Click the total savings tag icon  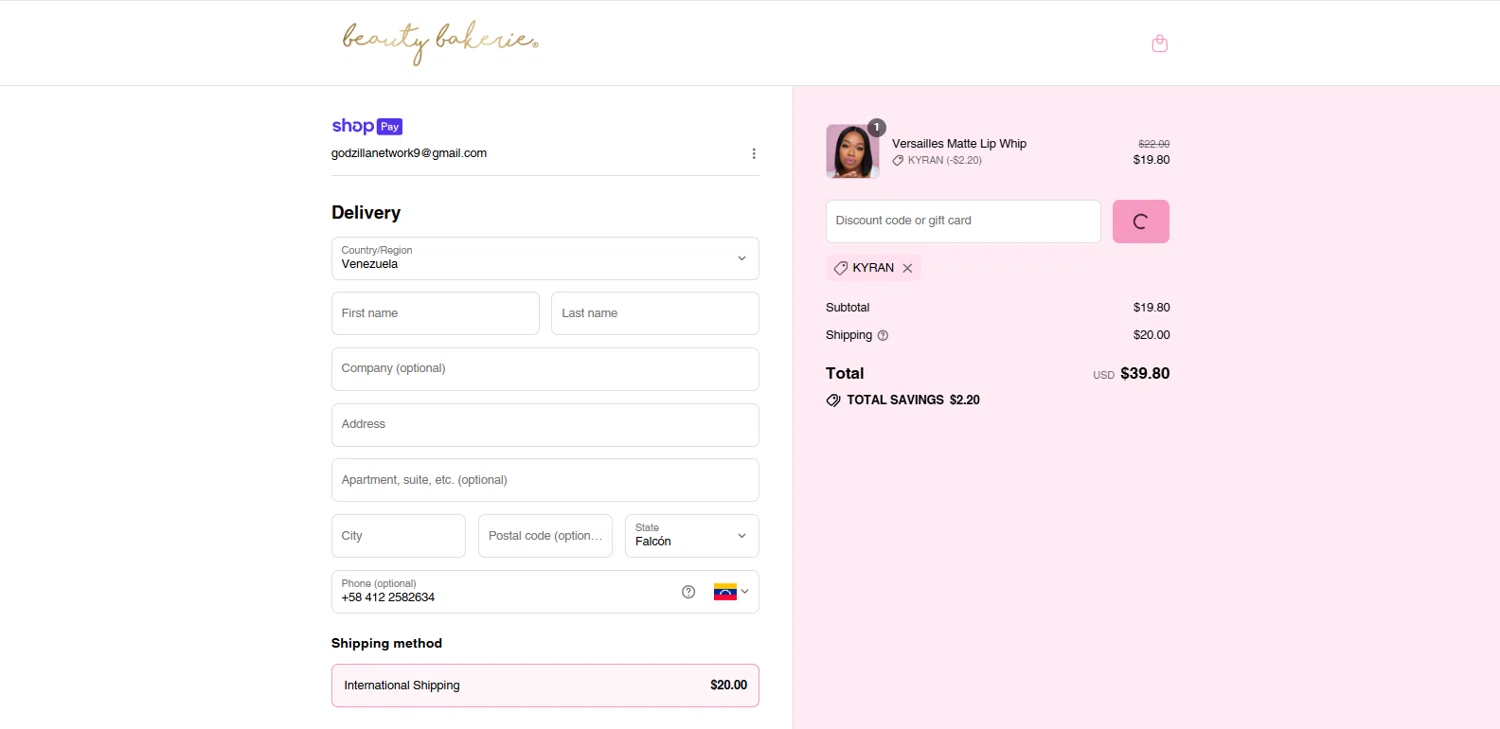click(833, 400)
